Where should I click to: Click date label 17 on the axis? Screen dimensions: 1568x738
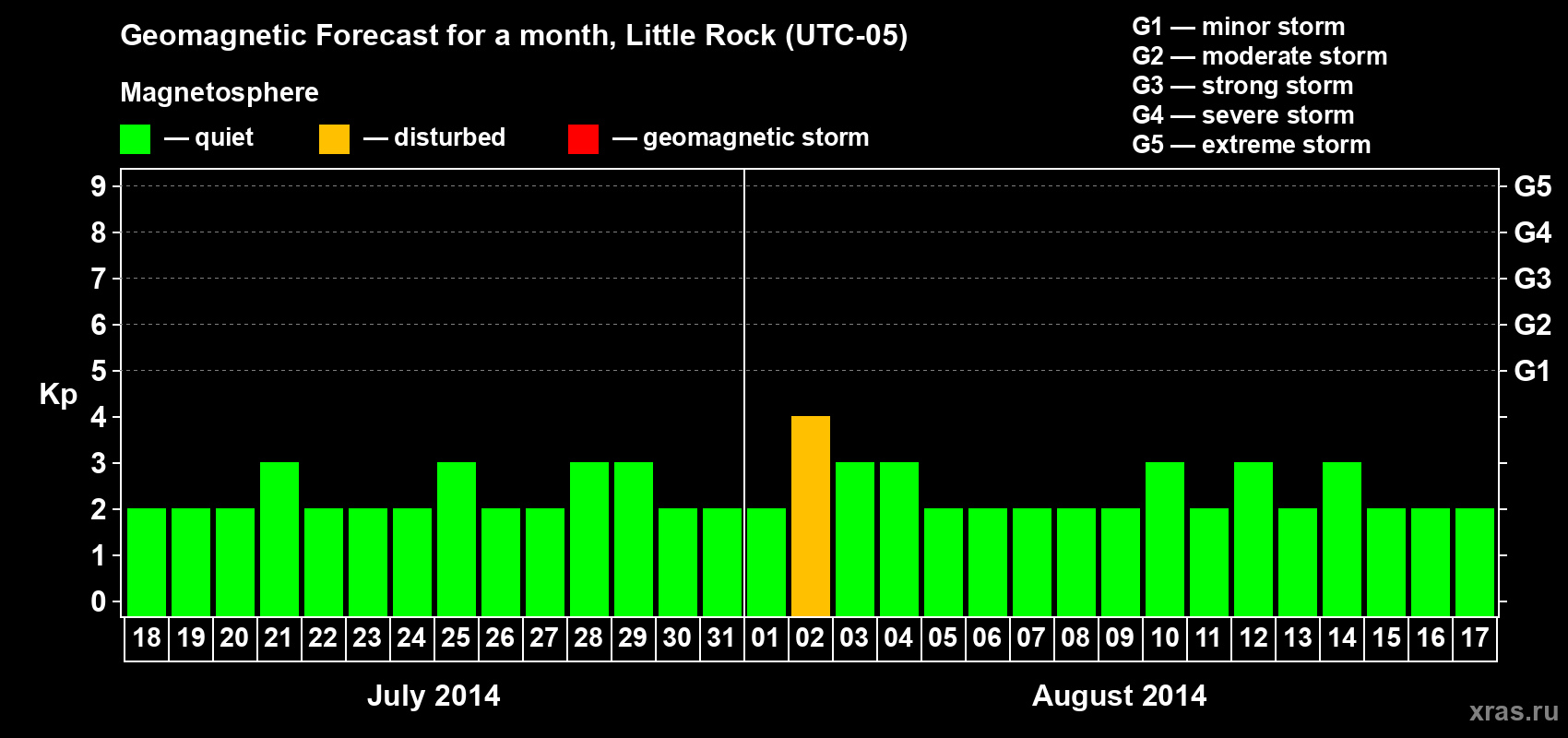(1475, 638)
